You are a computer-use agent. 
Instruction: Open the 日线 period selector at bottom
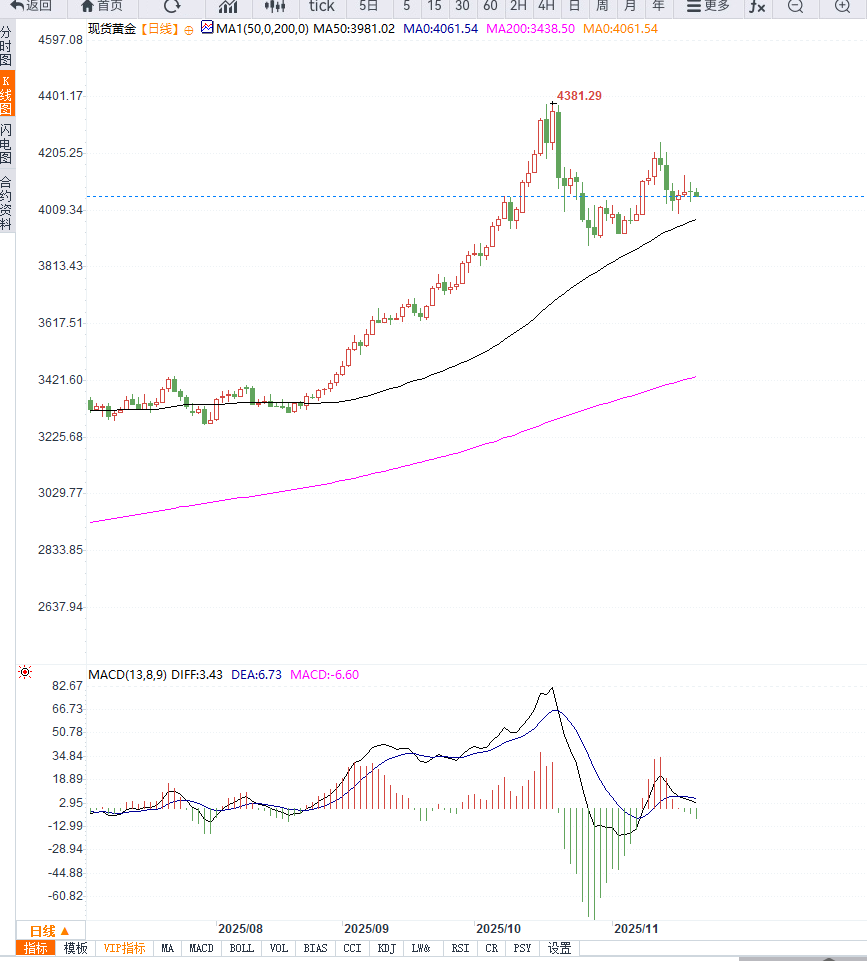[50, 930]
